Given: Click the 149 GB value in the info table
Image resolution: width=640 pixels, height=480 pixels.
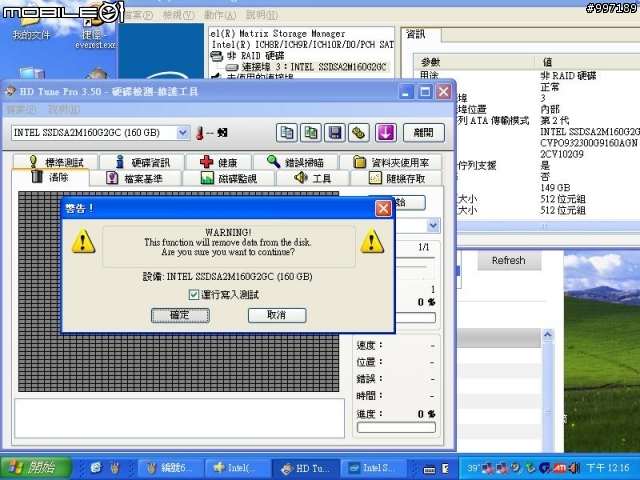Looking at the screenshot, I should pos(555,188).
